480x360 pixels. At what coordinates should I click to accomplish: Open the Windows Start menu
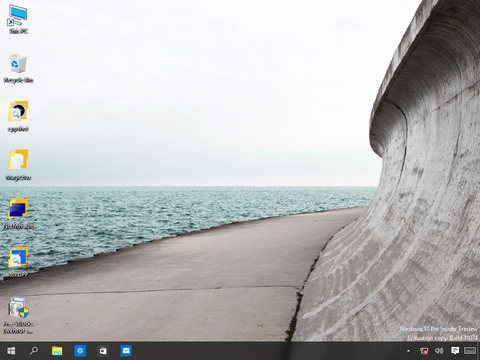tap(11, 351)
